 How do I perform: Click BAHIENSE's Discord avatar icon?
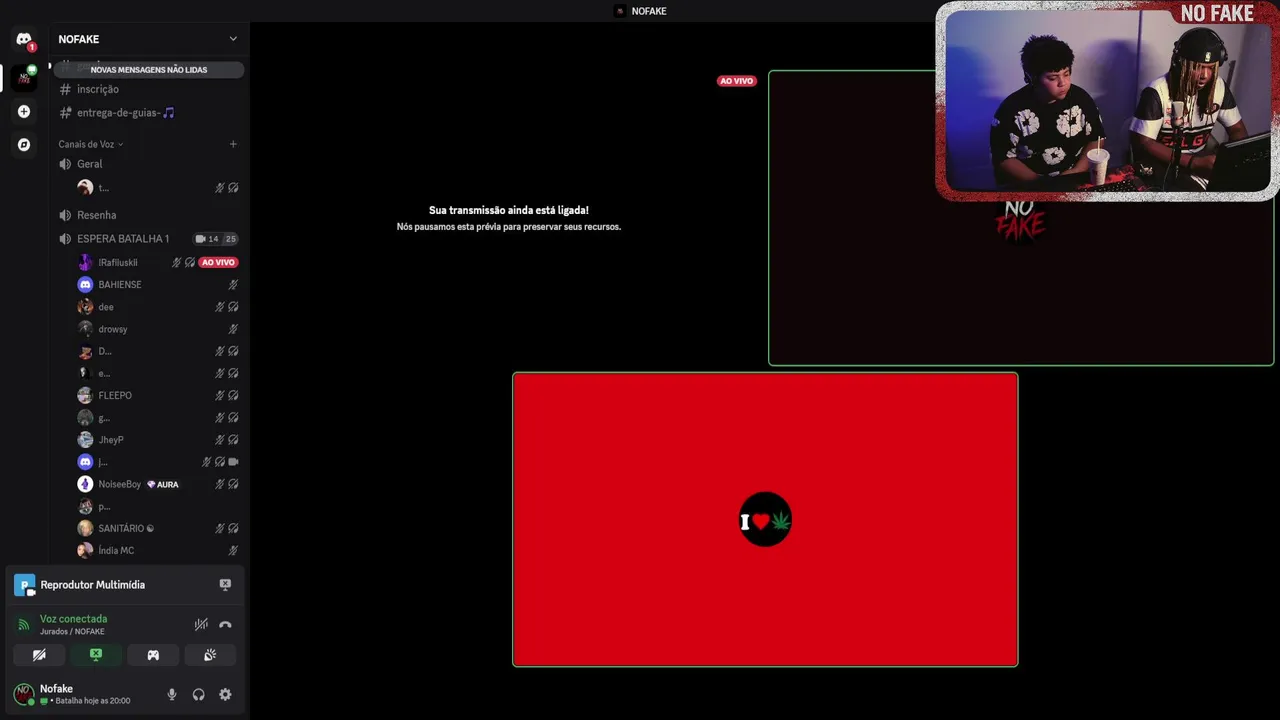[85, 285]
